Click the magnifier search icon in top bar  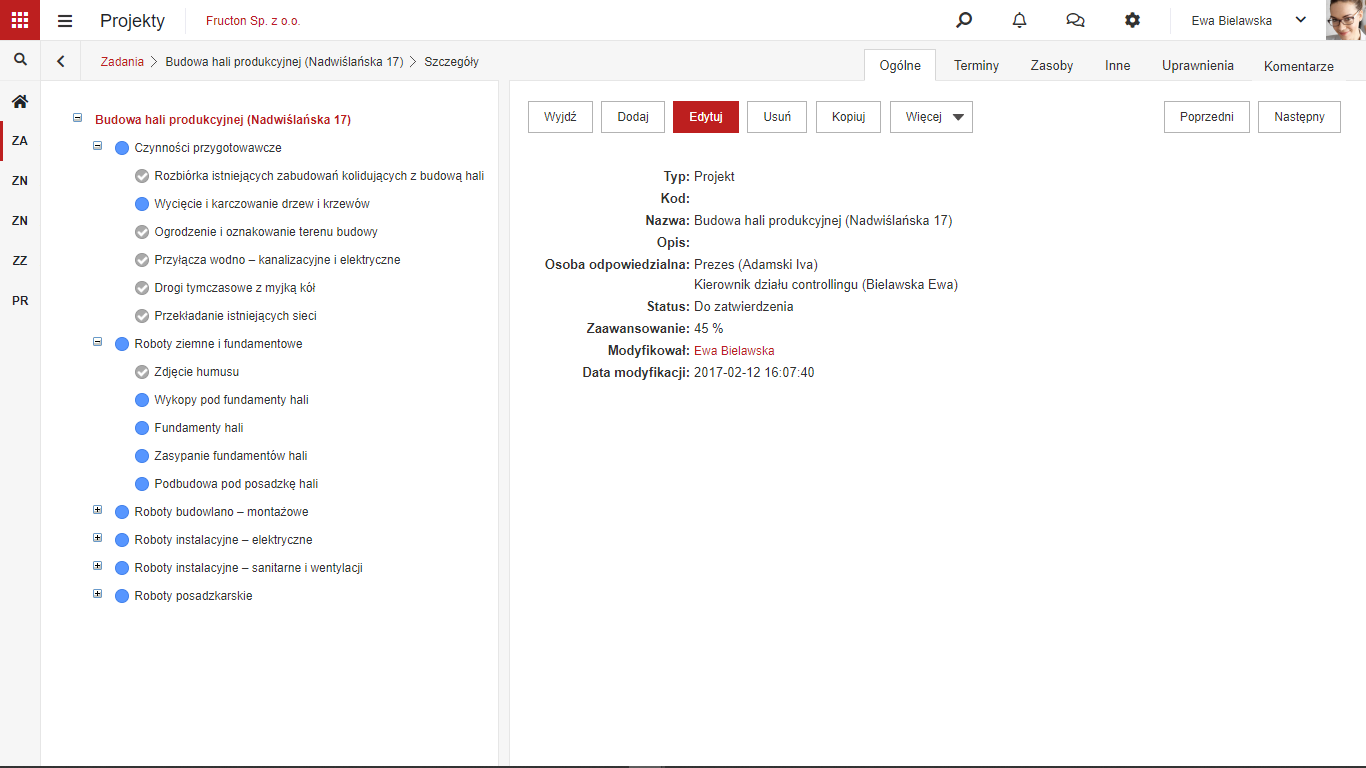964,20
